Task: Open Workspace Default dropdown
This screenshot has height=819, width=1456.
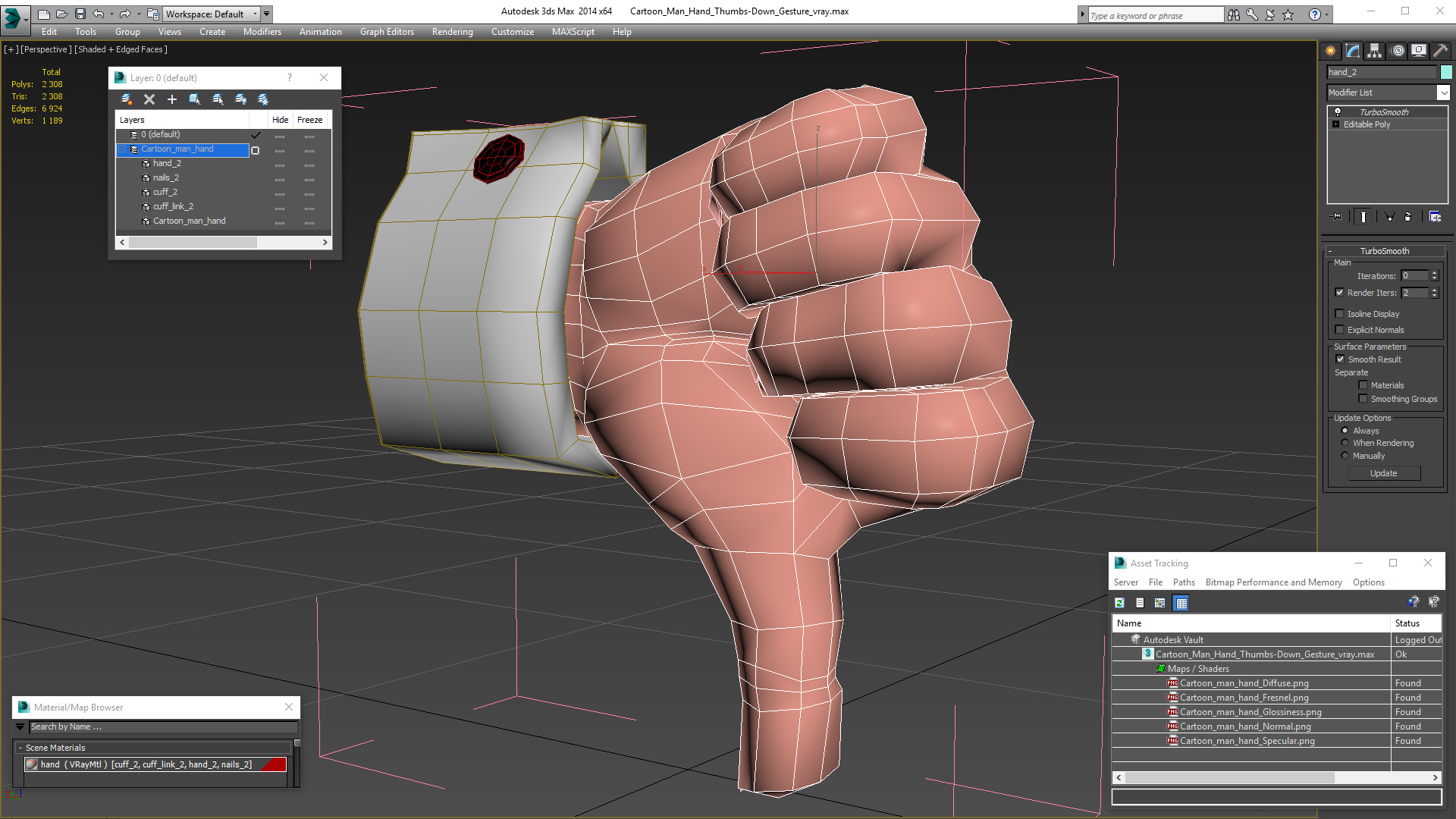Action: pyautogui.click(x=254, y=14)
